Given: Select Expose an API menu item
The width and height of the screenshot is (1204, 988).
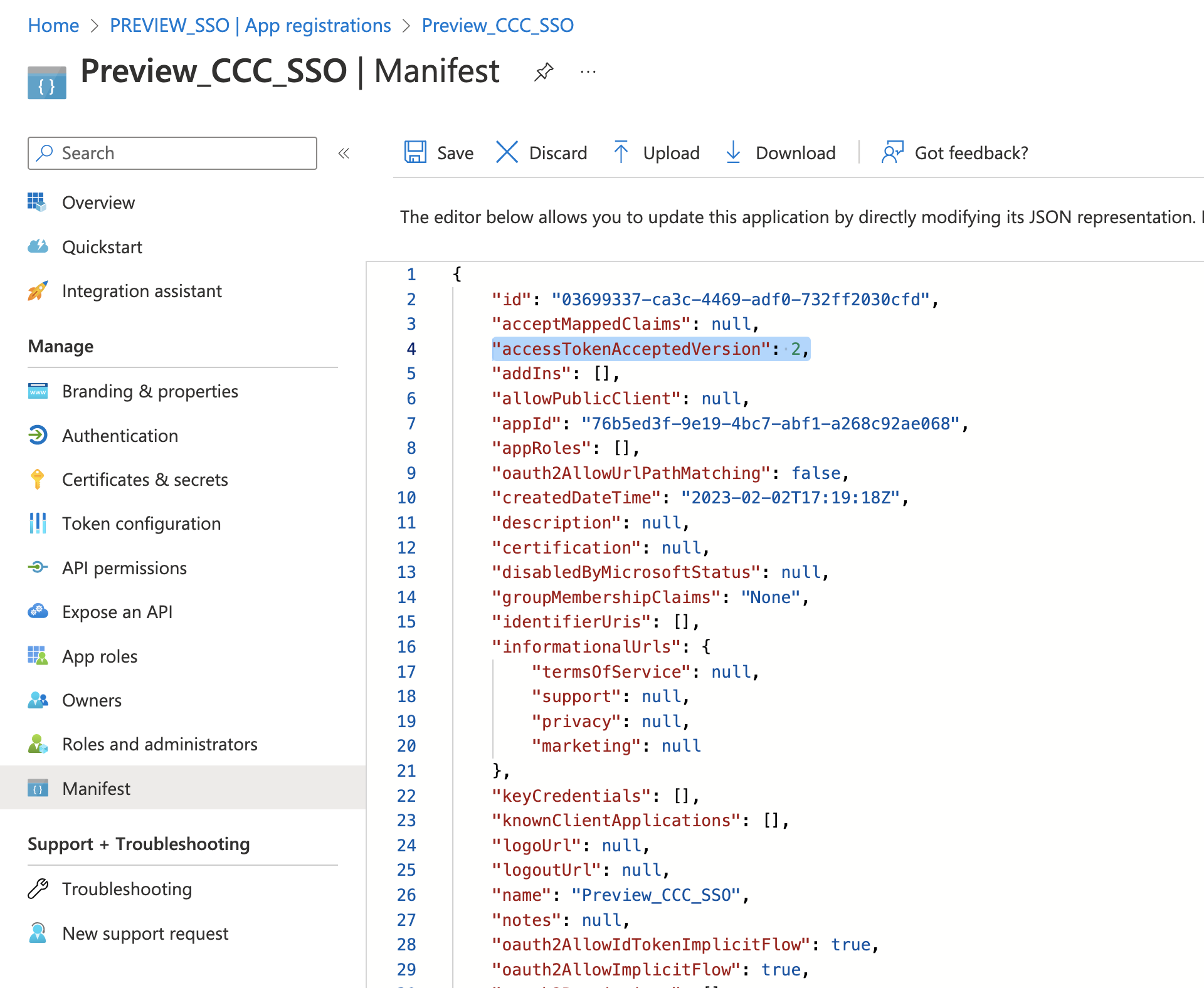Looking at the screenshot, I should point(117,612).
